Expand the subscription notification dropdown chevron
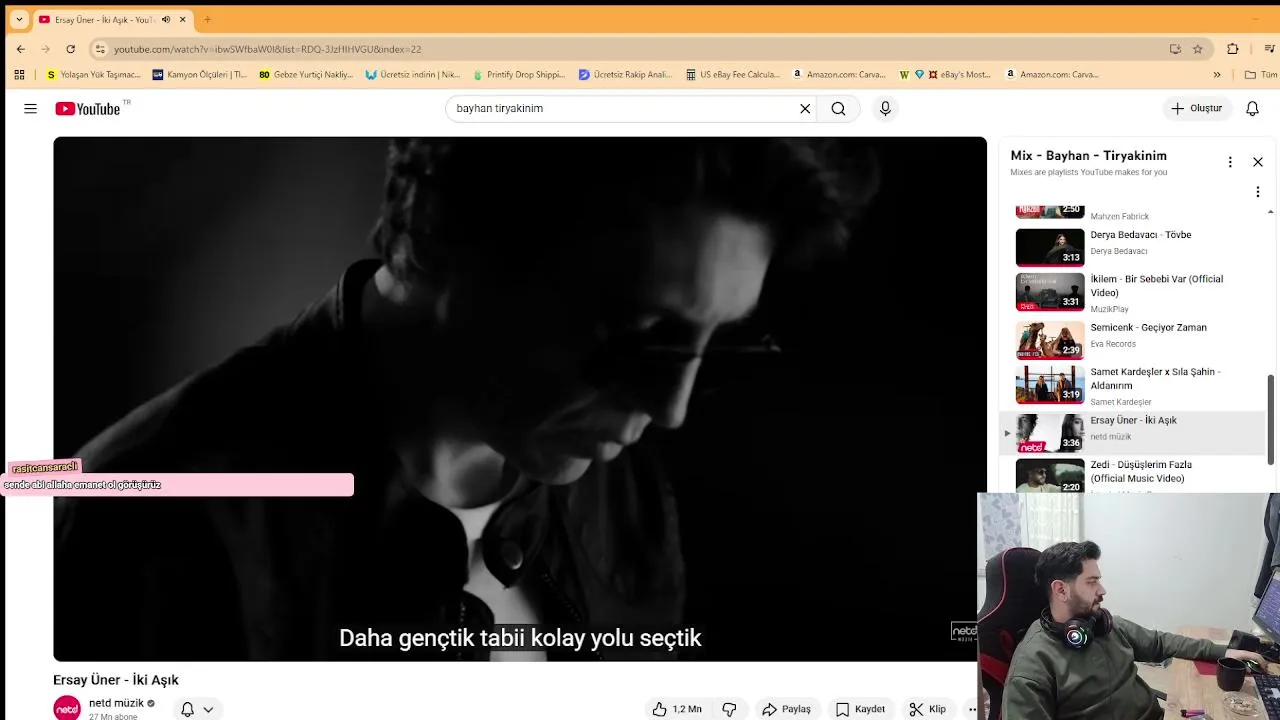The width and height of the screenshot is (1280, 720). [208, 709]
